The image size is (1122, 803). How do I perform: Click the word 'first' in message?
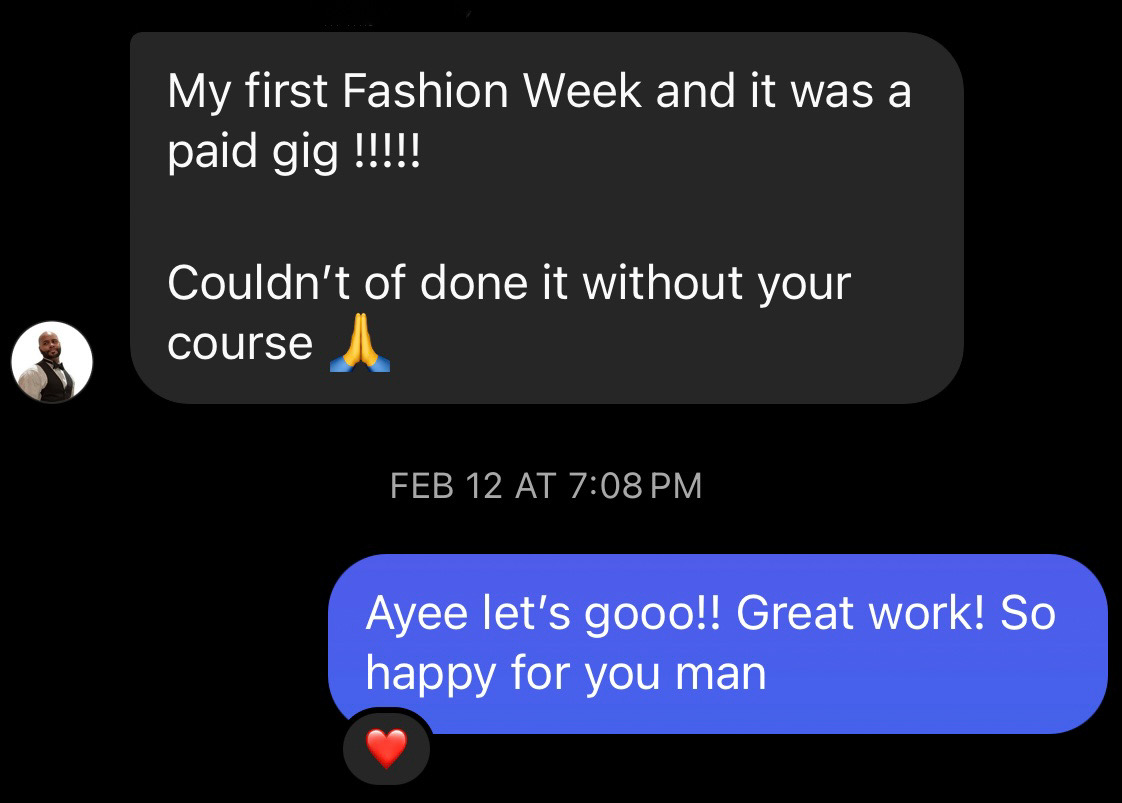point(286,91)
